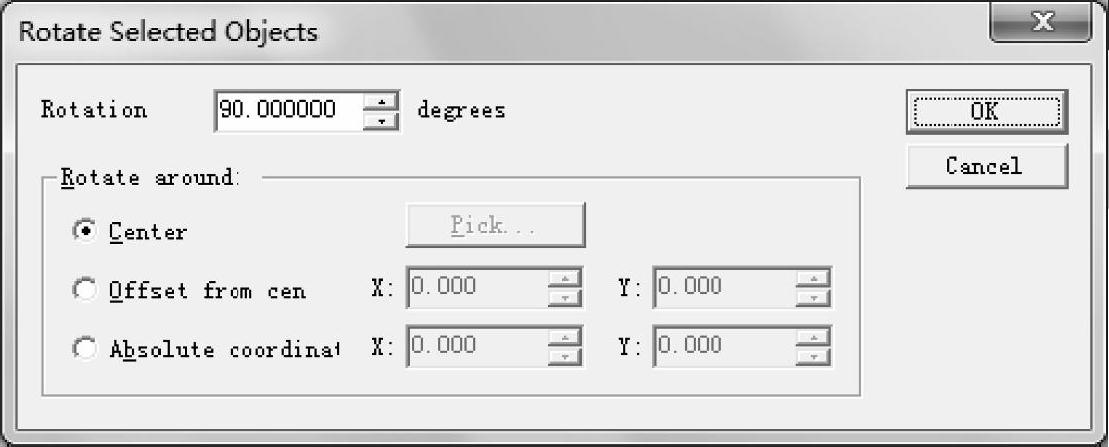Click the Rotate Selected Objects title bar
This screenshot has width=1109, height=447.
500,32
